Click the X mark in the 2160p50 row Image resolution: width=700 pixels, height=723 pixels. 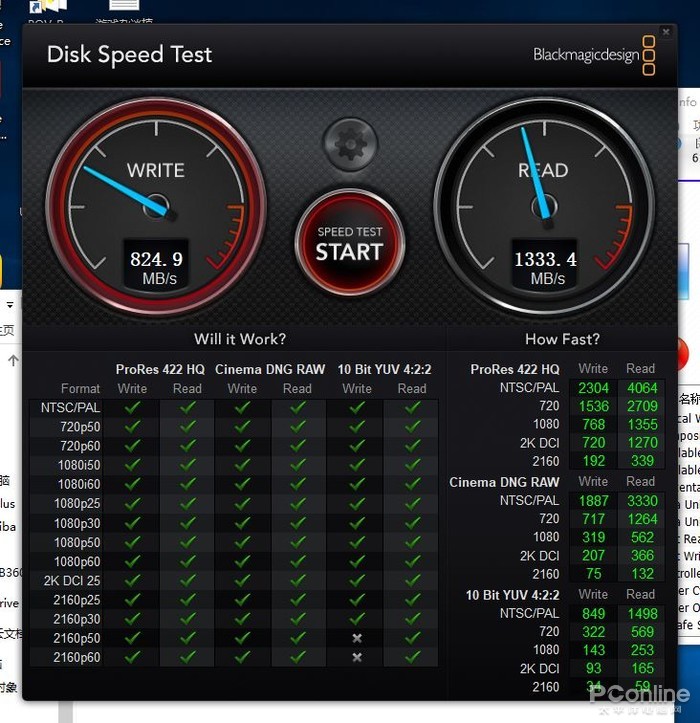357,638
